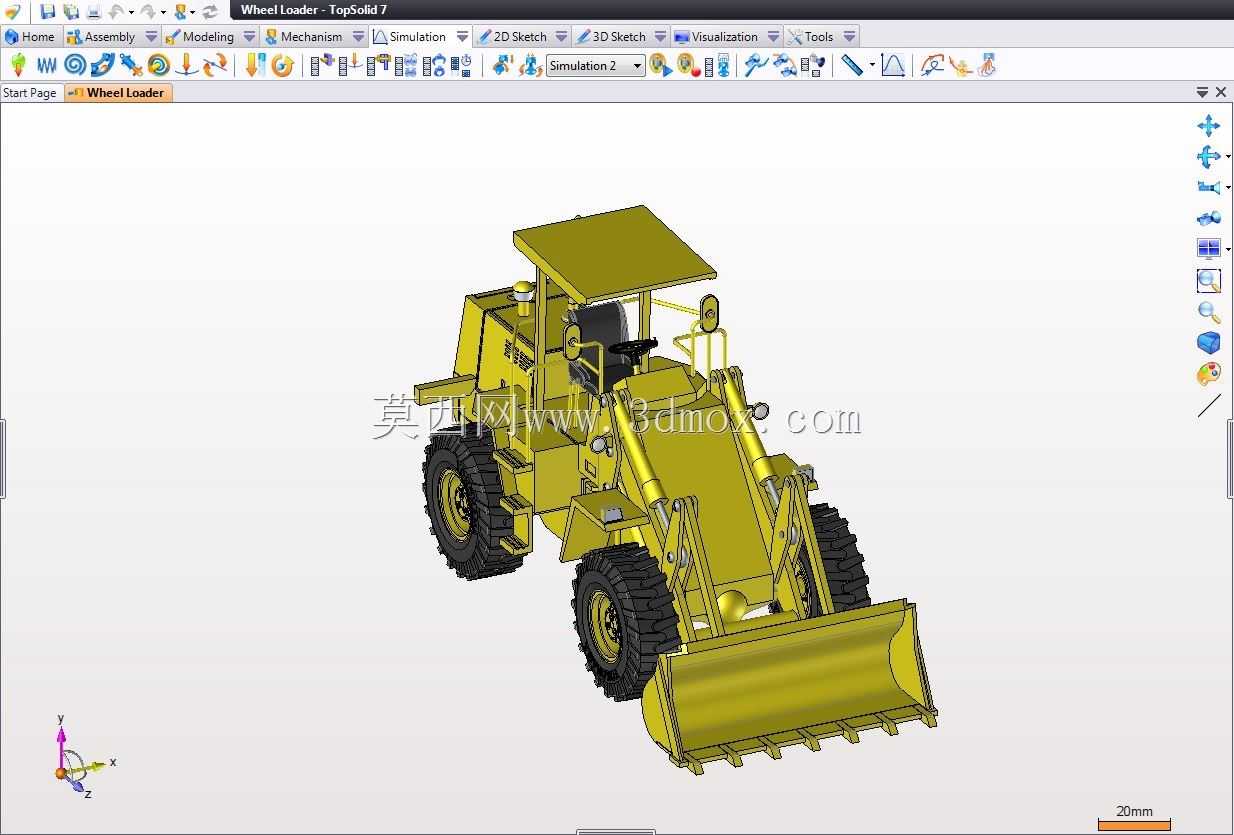Click the Save All icon

click(71, 11)
